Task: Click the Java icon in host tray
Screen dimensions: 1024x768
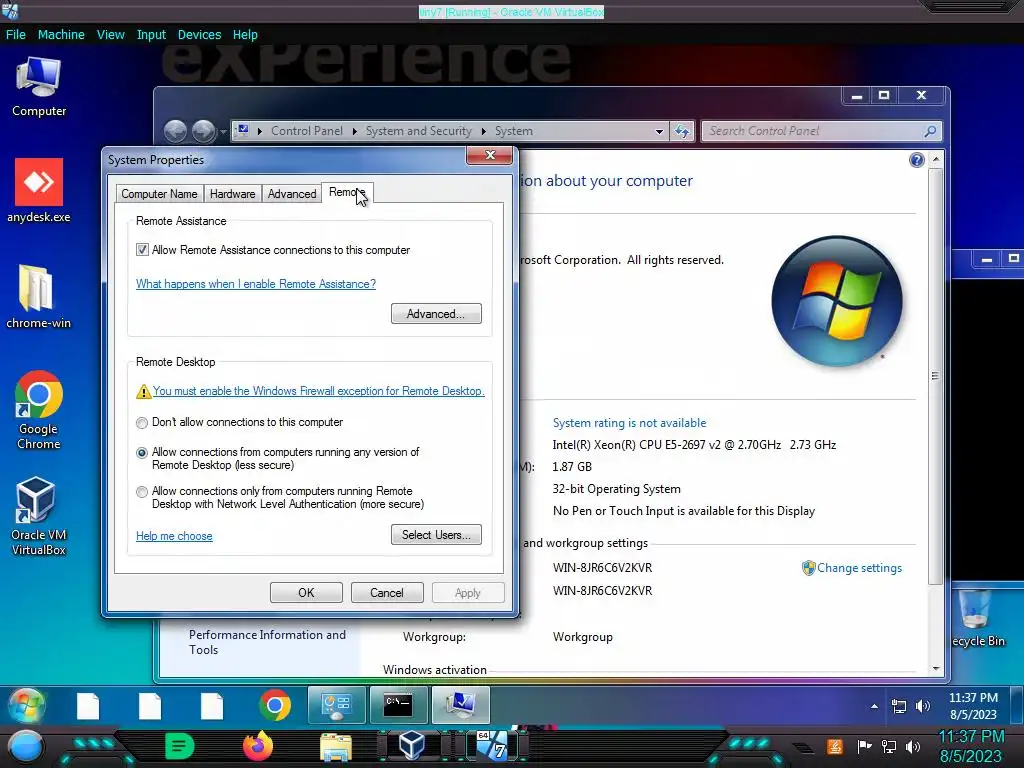Action: (835, 746)
